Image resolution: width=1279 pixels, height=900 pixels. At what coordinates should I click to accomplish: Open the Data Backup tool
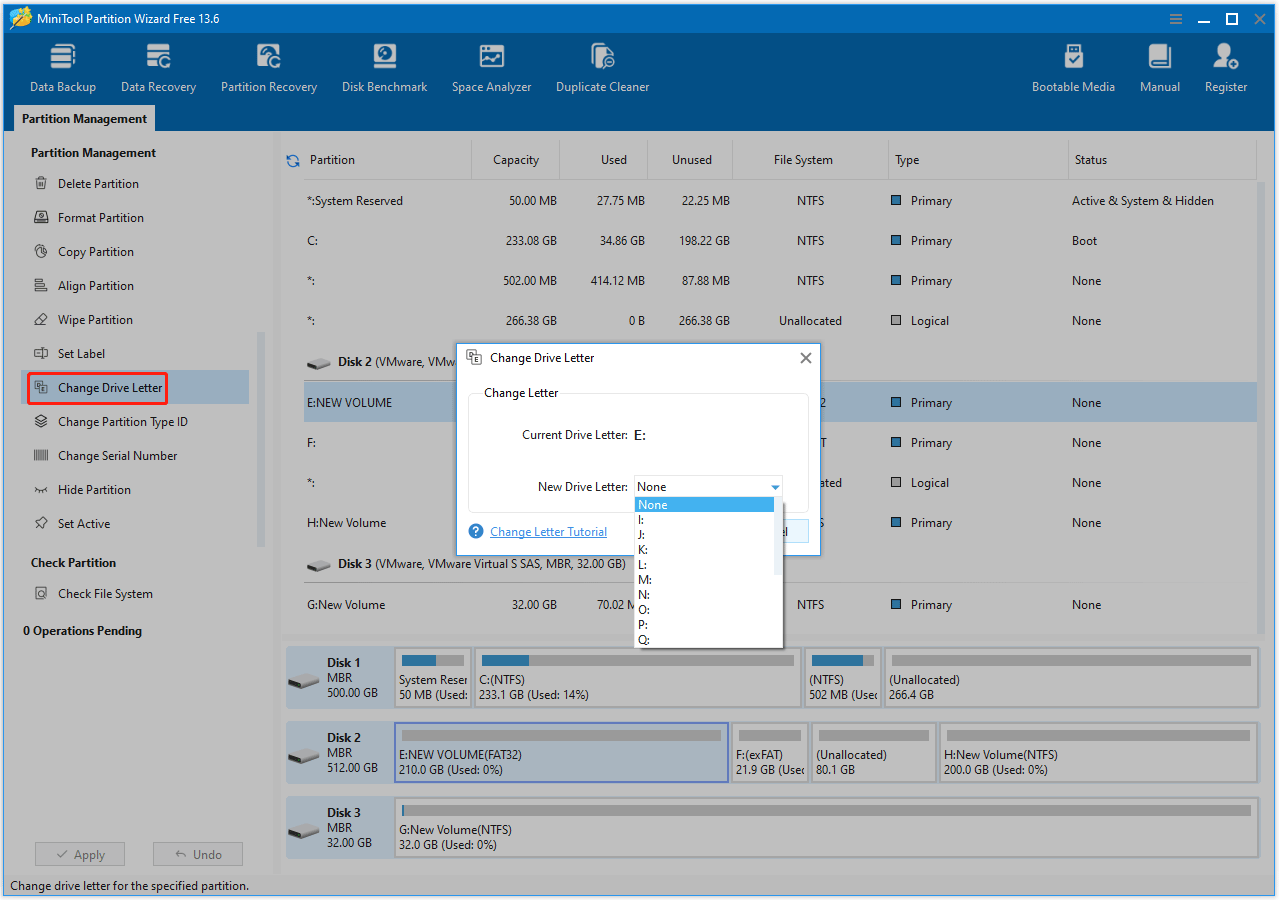[63, 68]
